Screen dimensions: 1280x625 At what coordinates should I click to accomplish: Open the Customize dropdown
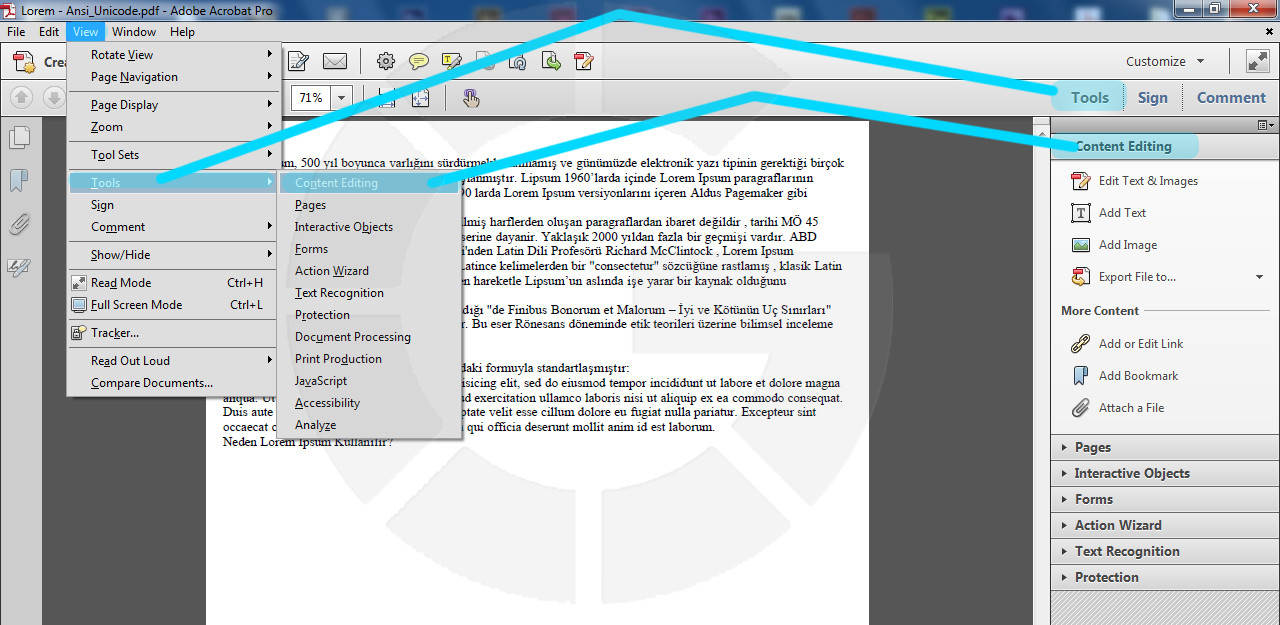tap(1165, 61)
